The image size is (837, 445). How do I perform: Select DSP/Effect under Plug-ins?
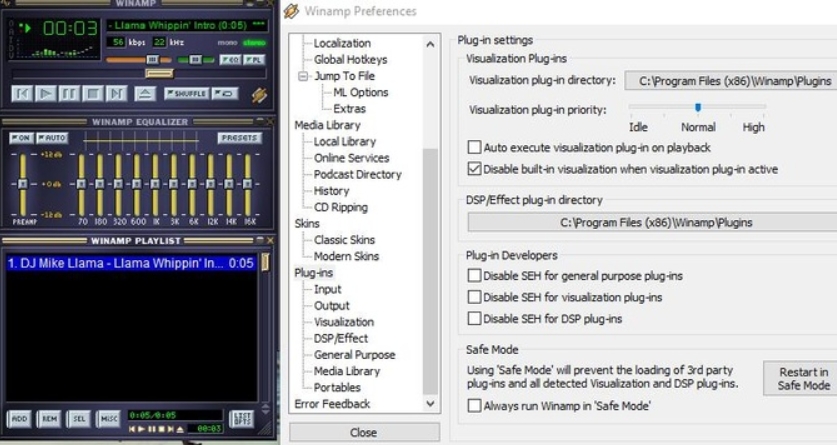(341, 338)
